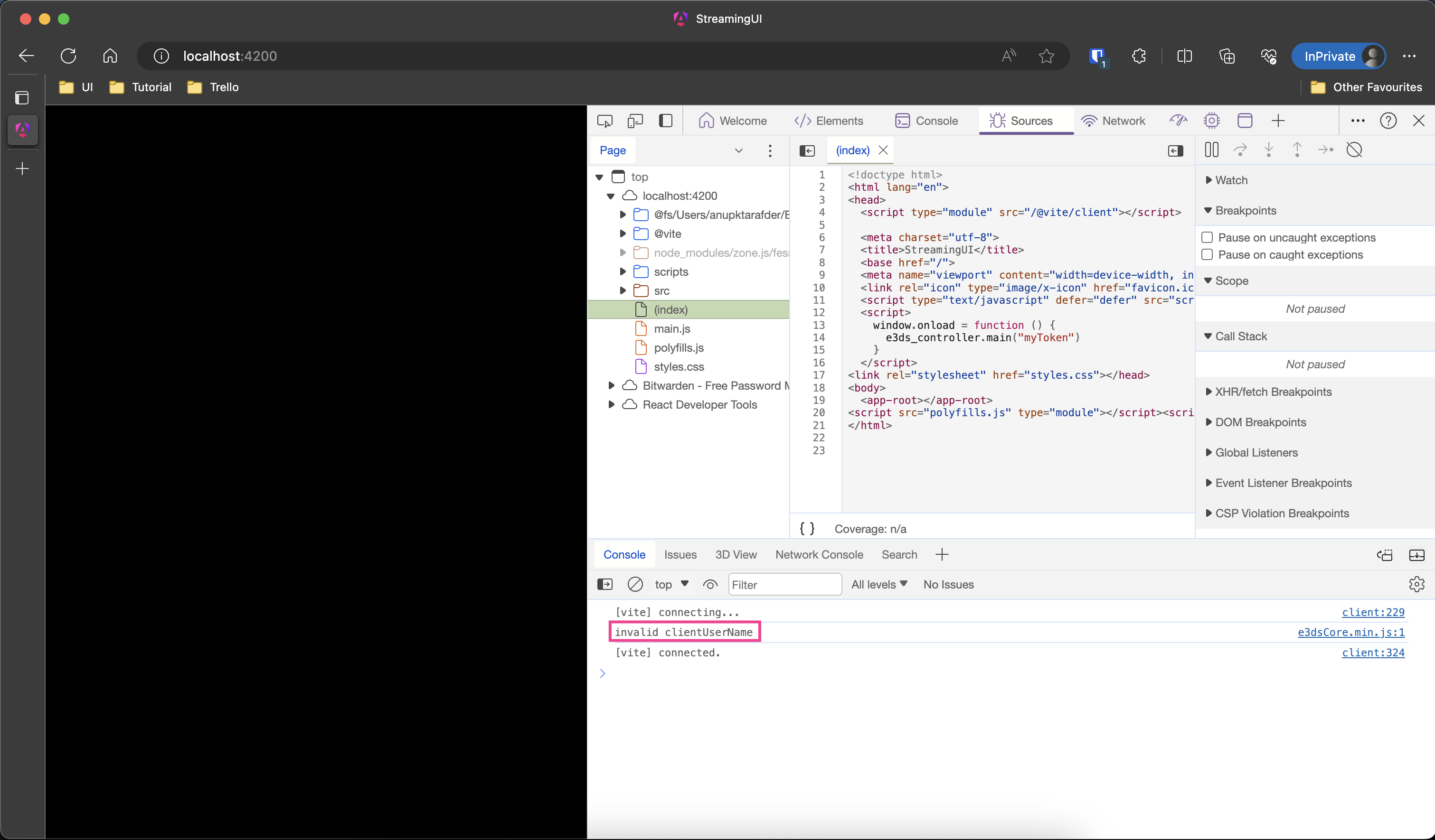The image size is (1435, 840).
Task: Open the Collections icon in the toolbar
Action: (x=1227, y=56)
